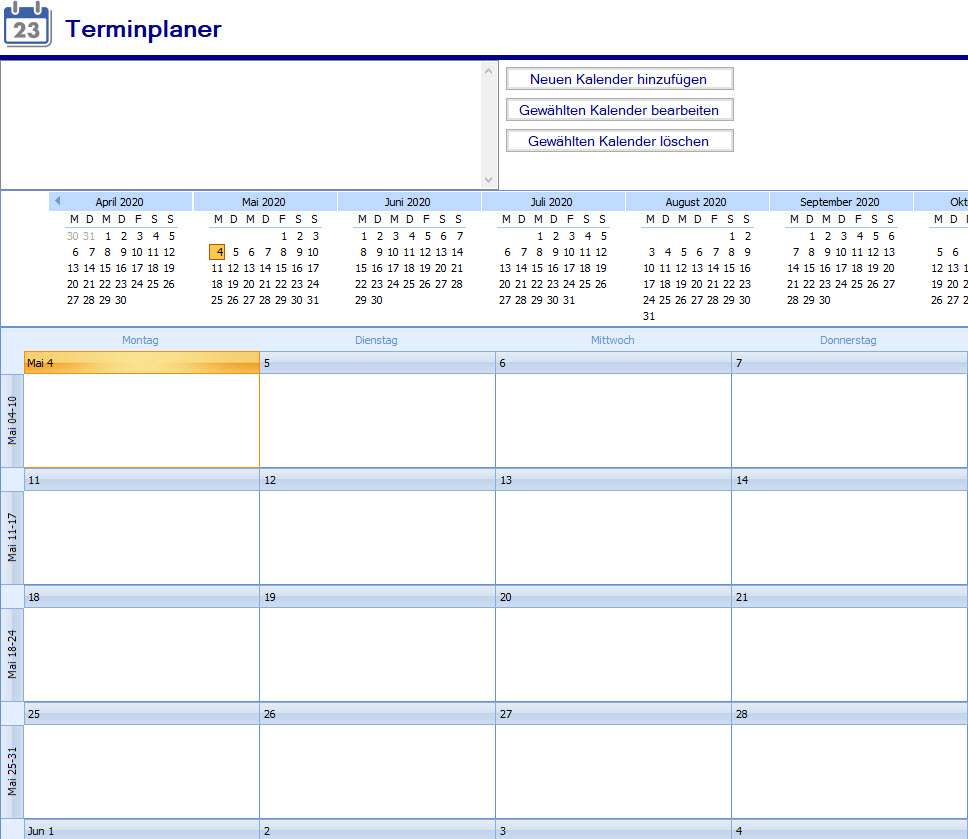The image size is (968, 839).
Task: Click the Terminplaner calendar logo icon
Action: point(27,25)
